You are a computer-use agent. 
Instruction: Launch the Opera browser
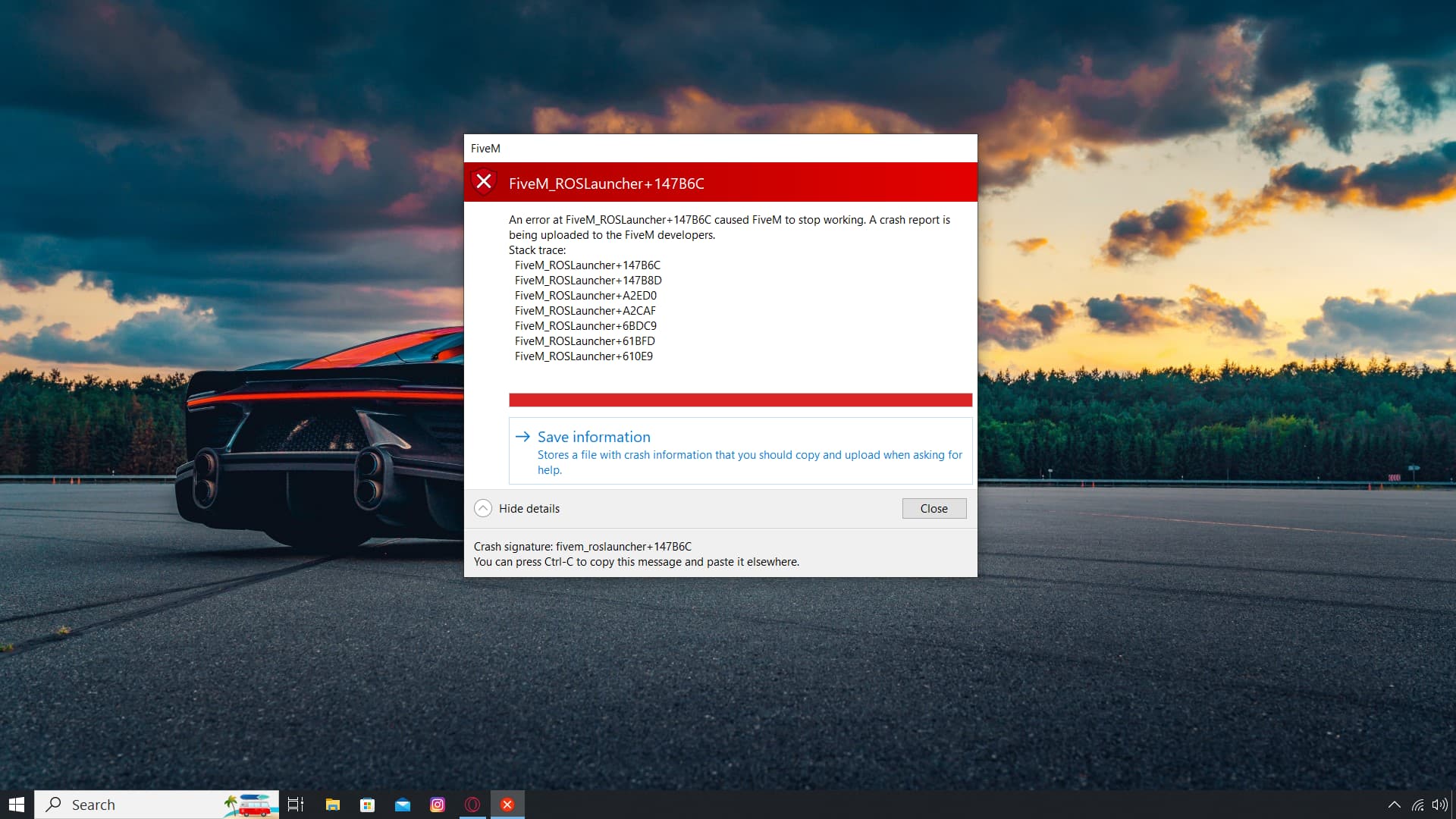tap(472, 805)
